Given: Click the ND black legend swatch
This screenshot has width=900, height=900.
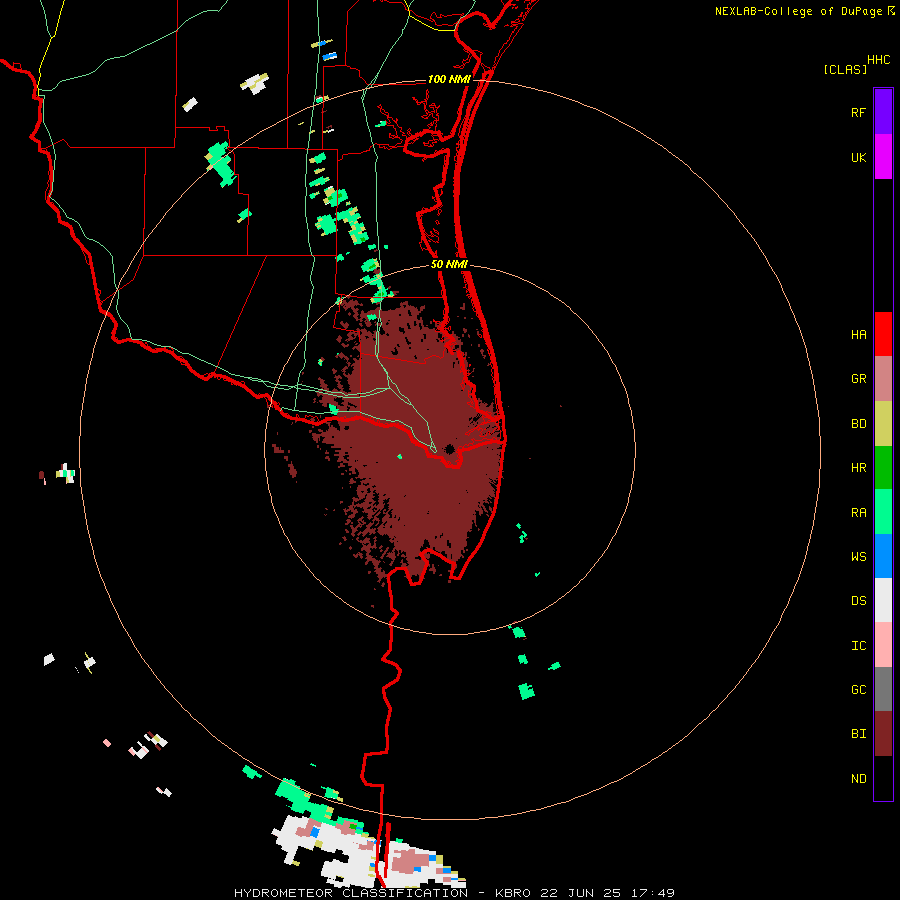Looking at the screenshot, I should [x=883, y=778].
